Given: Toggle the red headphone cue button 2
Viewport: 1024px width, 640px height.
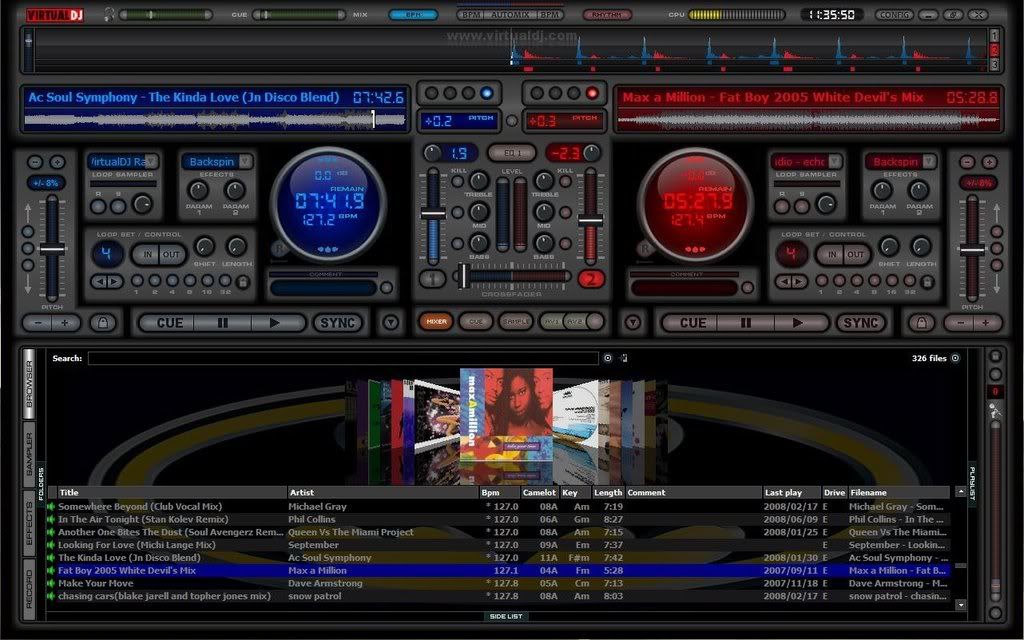Looking at the screenshot, I should [x=591, y=279].
